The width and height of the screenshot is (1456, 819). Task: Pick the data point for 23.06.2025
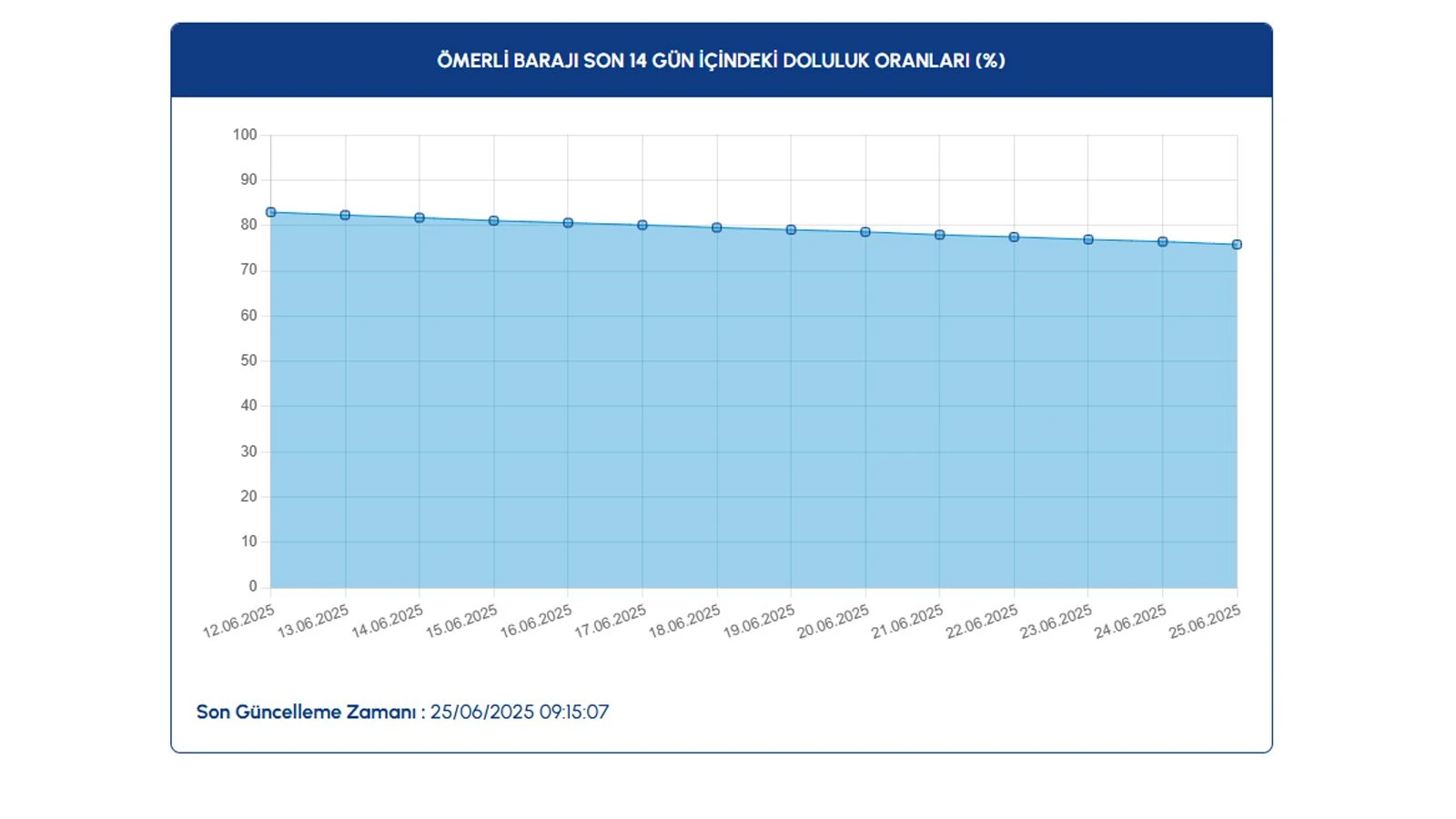pos(1088,239)
